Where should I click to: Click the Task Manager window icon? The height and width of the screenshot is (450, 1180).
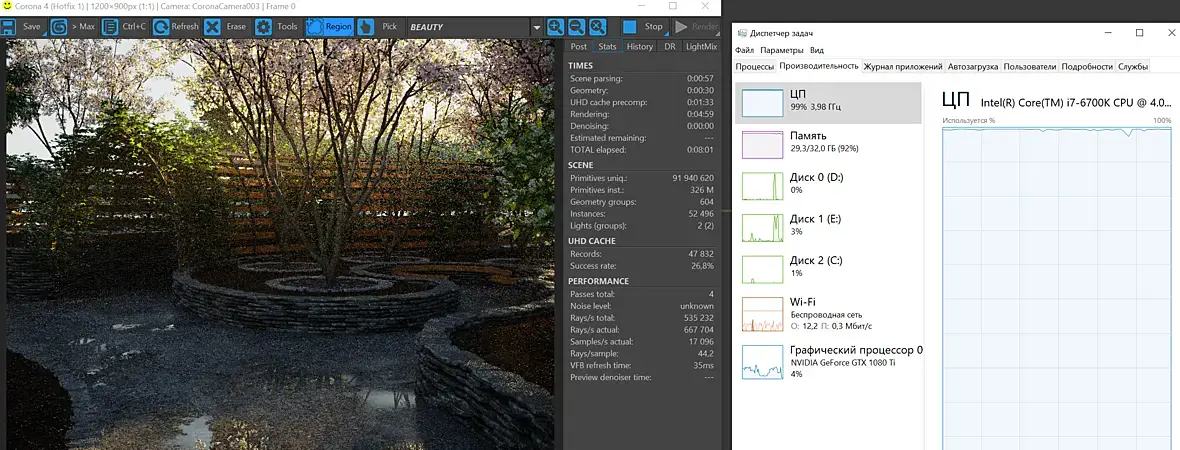743,33
